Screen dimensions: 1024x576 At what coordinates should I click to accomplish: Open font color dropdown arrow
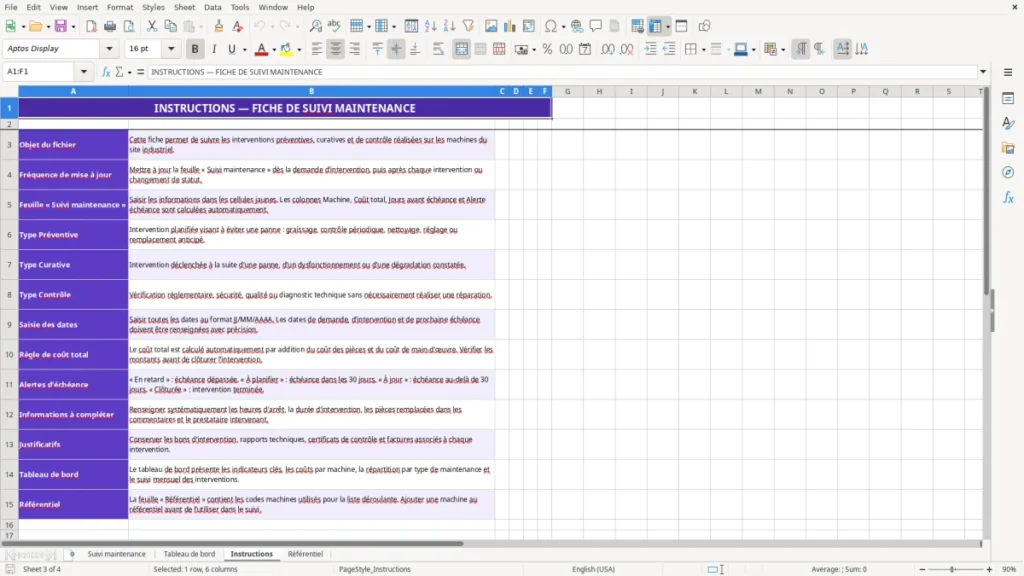tap(274, 50)
